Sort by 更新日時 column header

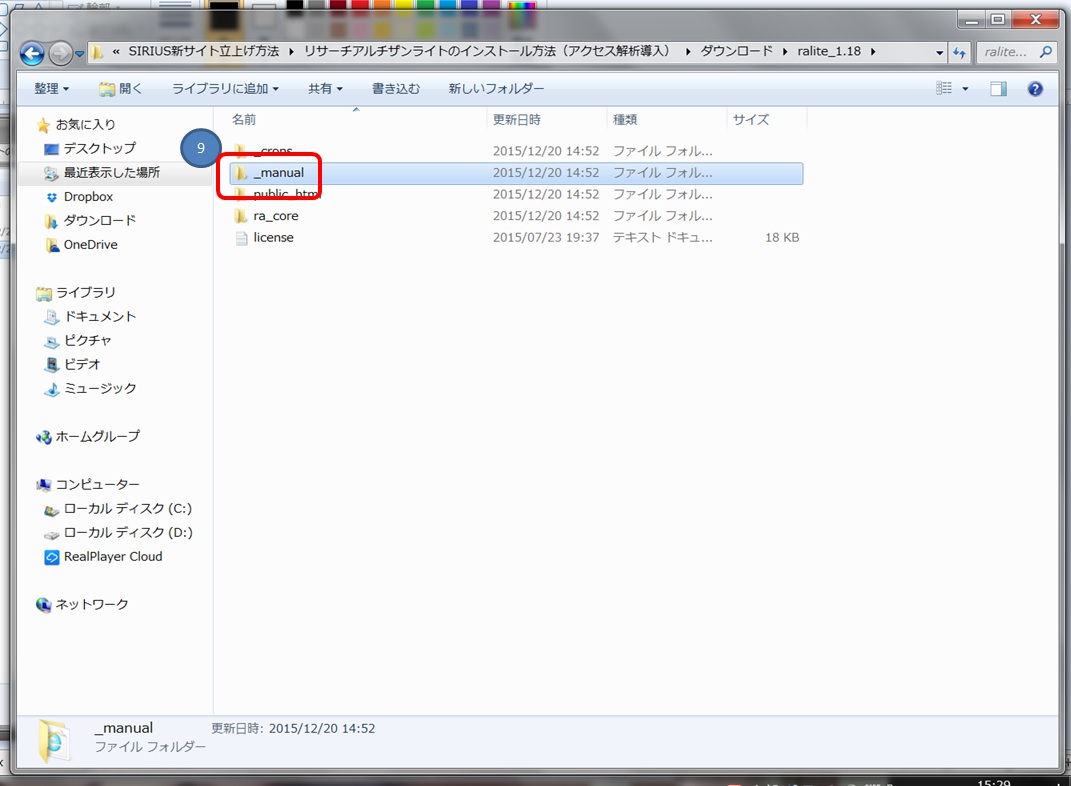[516, 119]
